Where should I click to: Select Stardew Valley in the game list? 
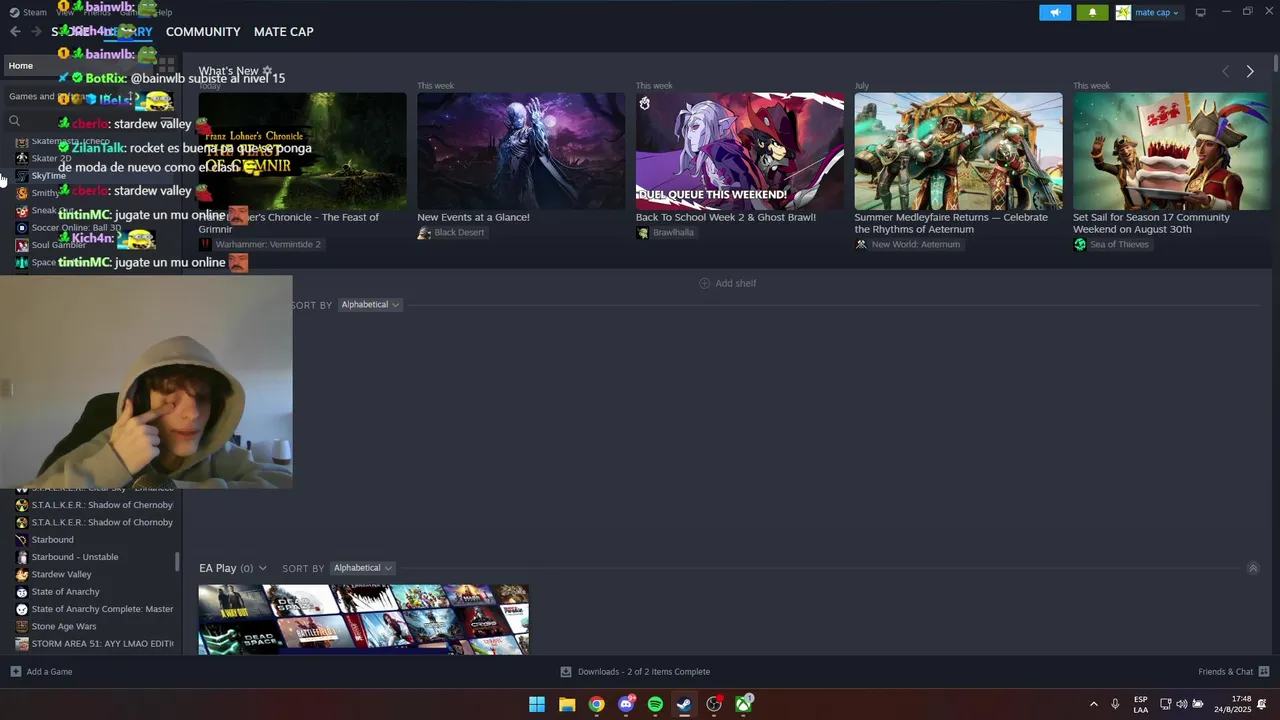click(x=61, y=574)
